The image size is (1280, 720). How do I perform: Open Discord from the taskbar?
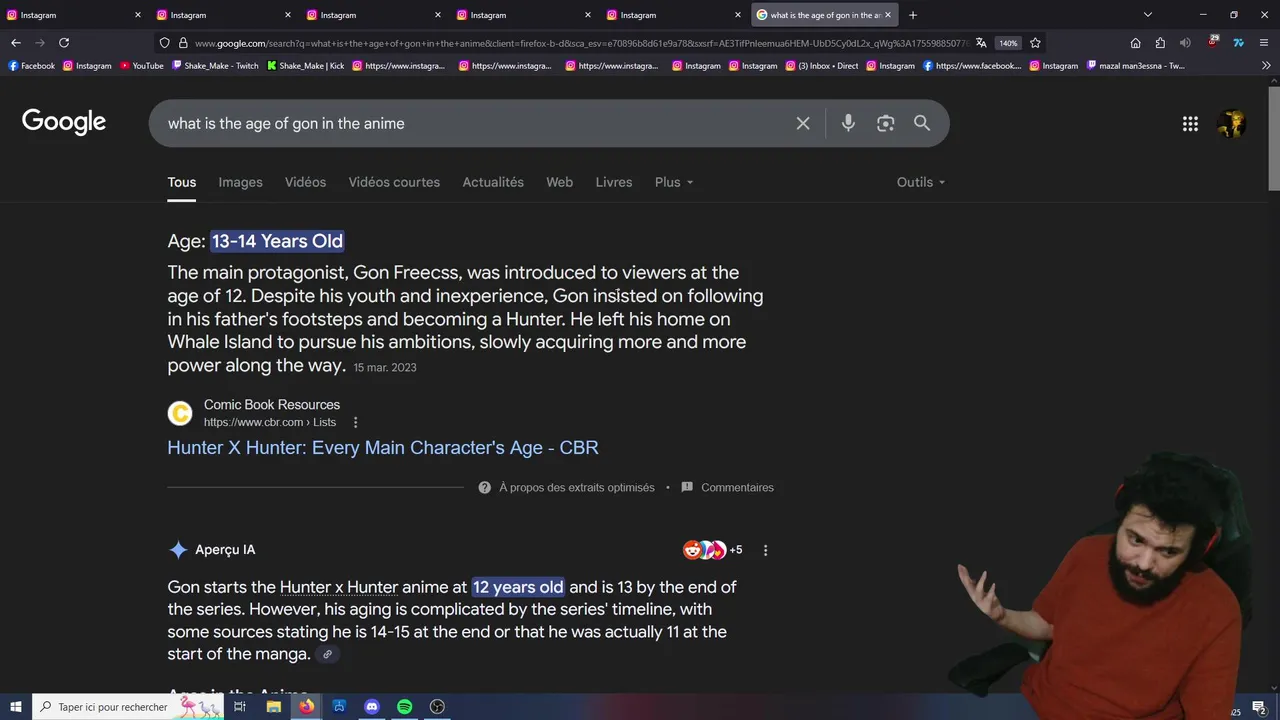[x=372, y=707]
